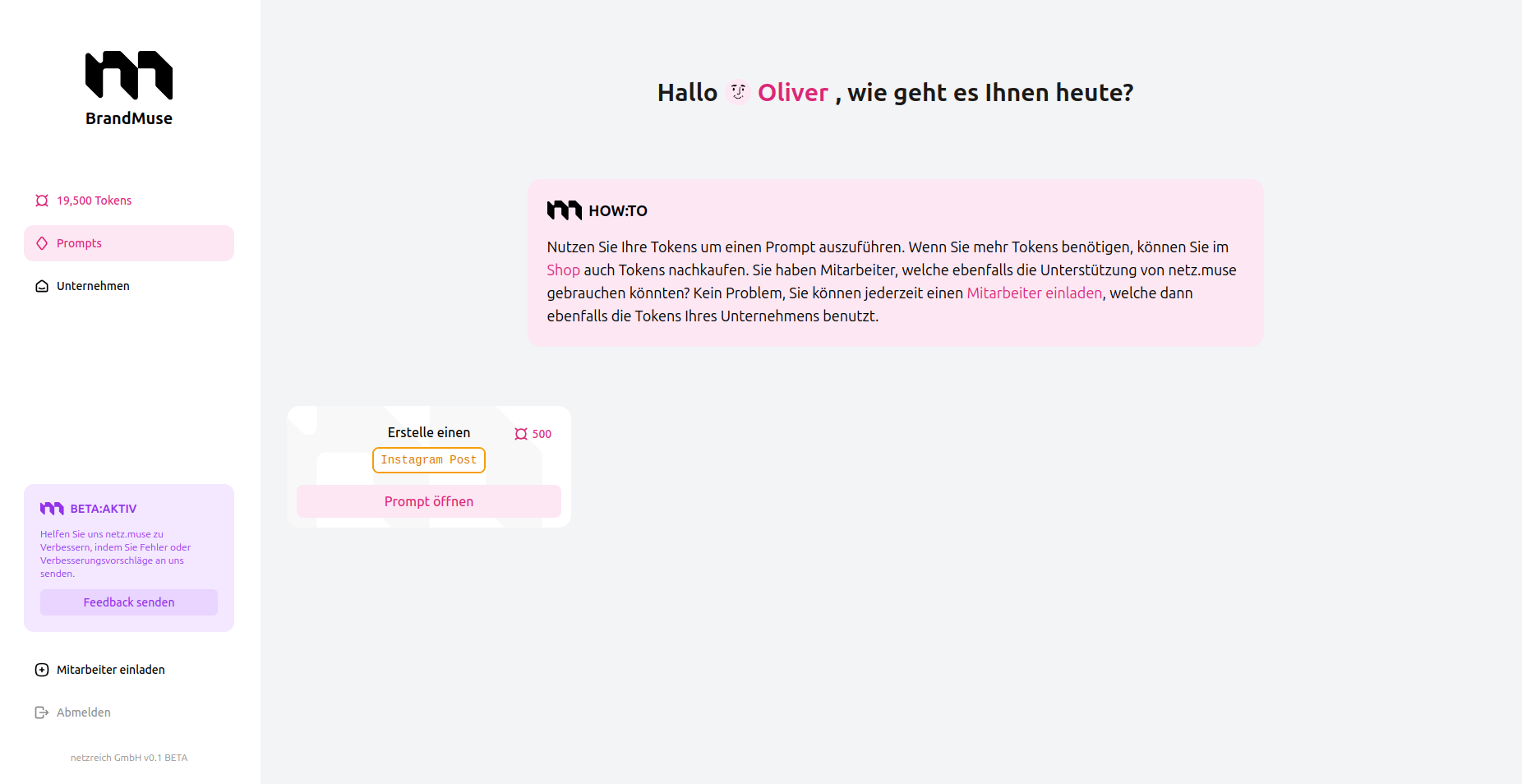Click the token cost icon showing 500

point(521,434)
